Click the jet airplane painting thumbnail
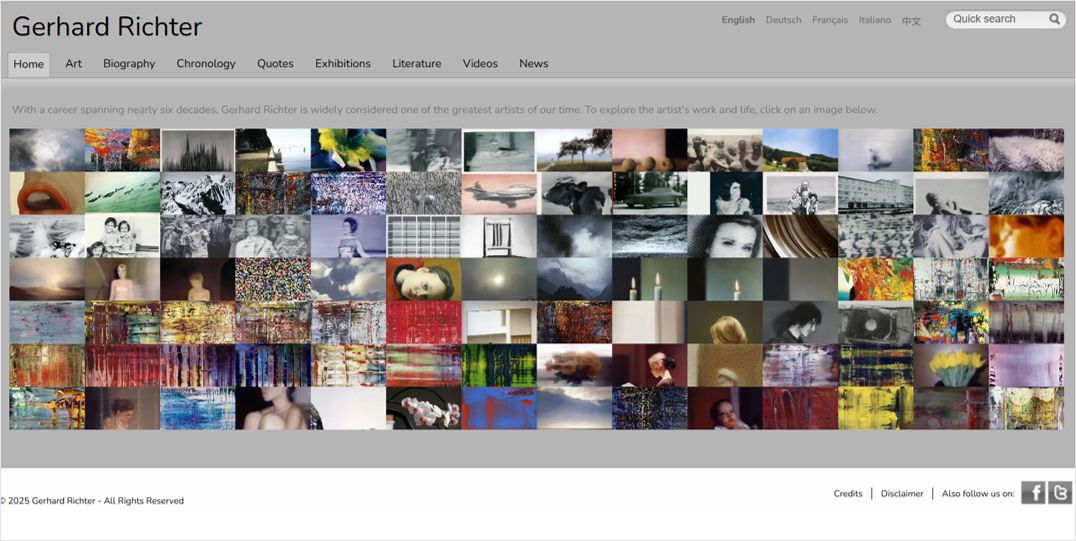The image size is (1076, 541). coord(499,193)
